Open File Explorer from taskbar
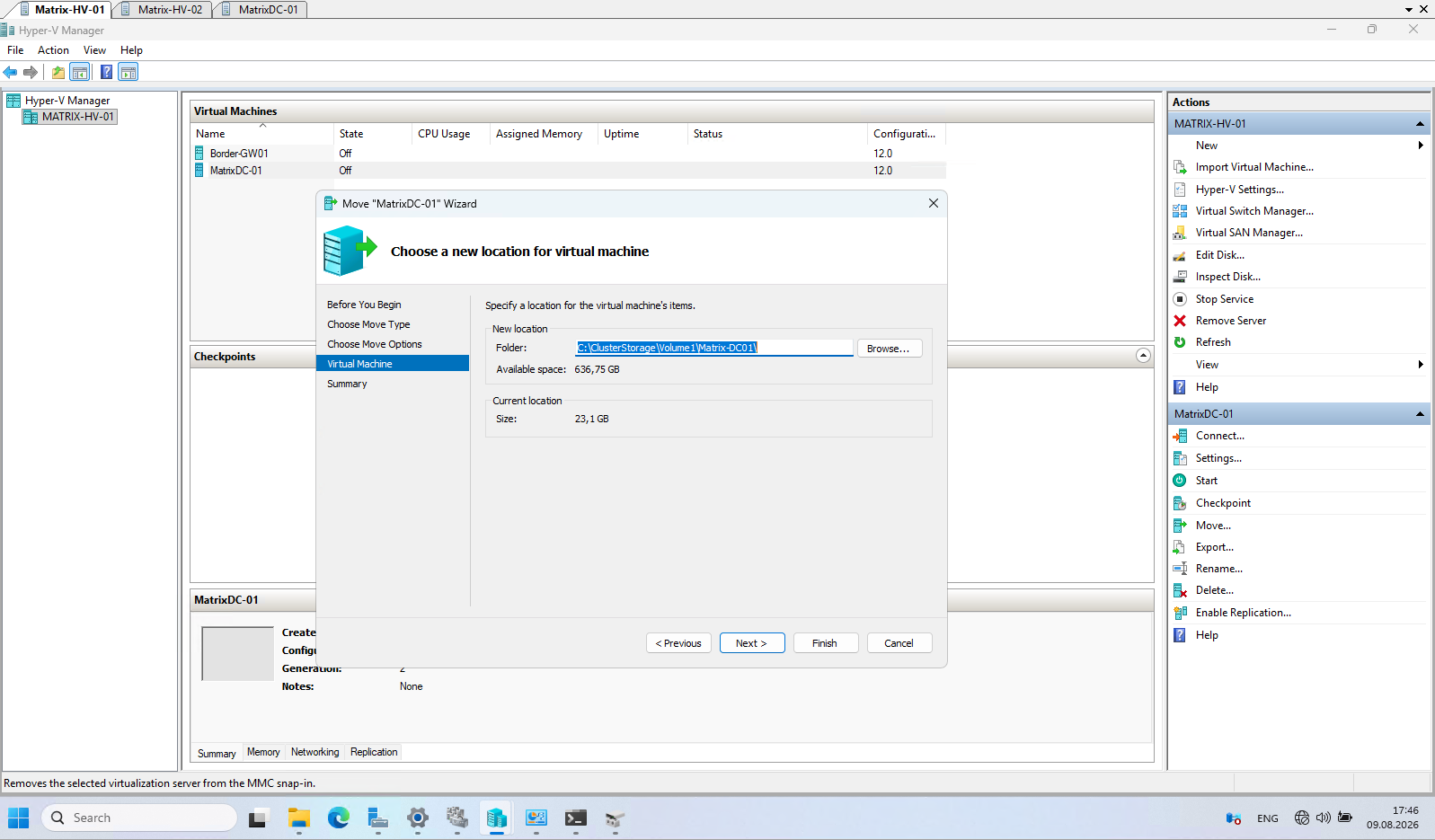The height and width of the screenshot is (840, 1435). pos(299,818)
